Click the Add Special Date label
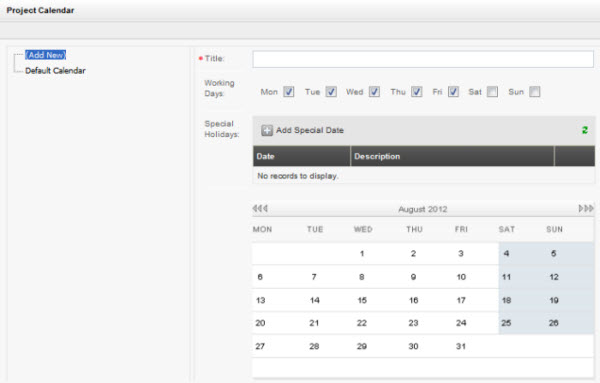 coord(310,130)
